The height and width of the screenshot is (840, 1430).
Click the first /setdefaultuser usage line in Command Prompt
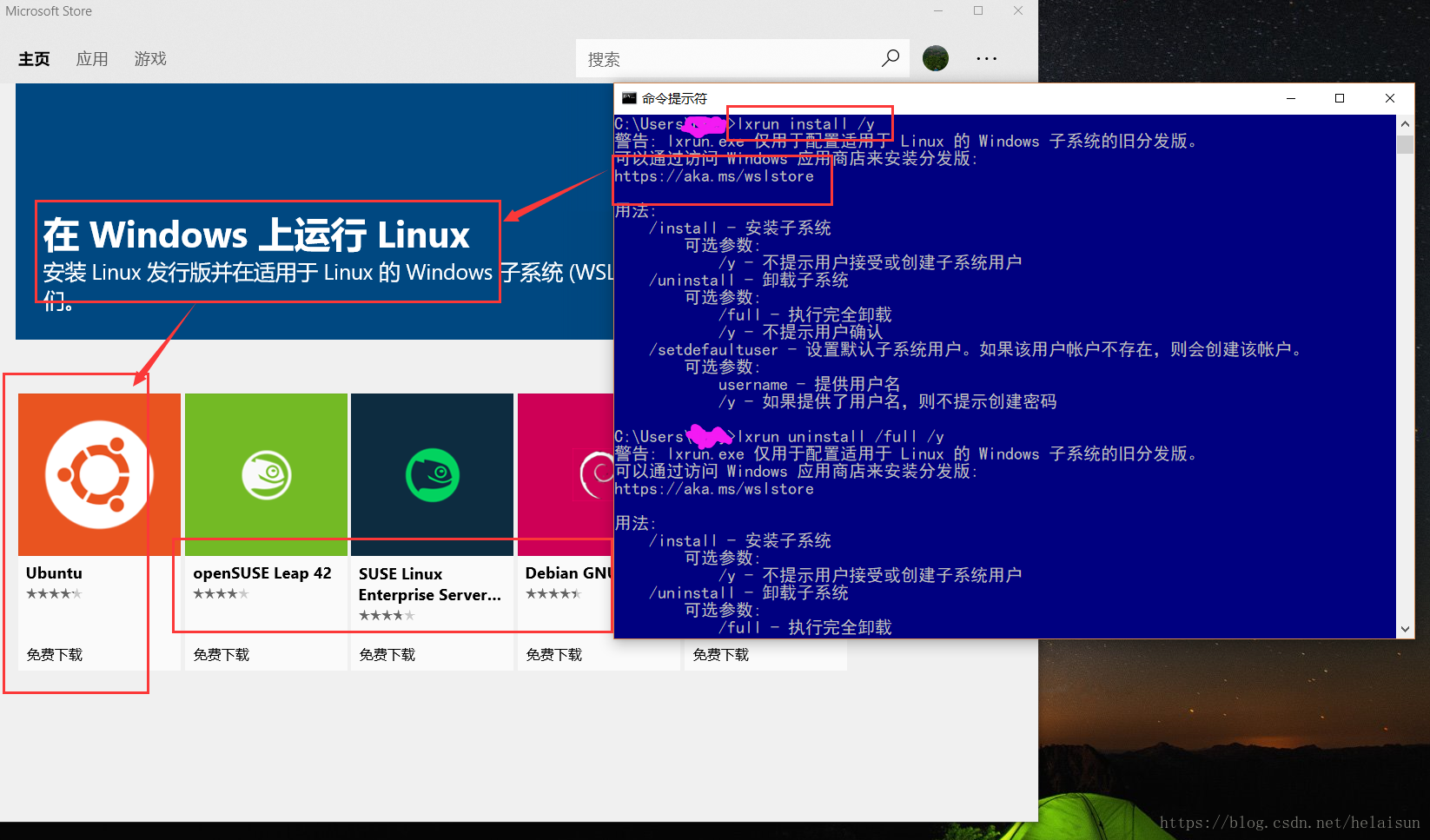pos(975,350)
